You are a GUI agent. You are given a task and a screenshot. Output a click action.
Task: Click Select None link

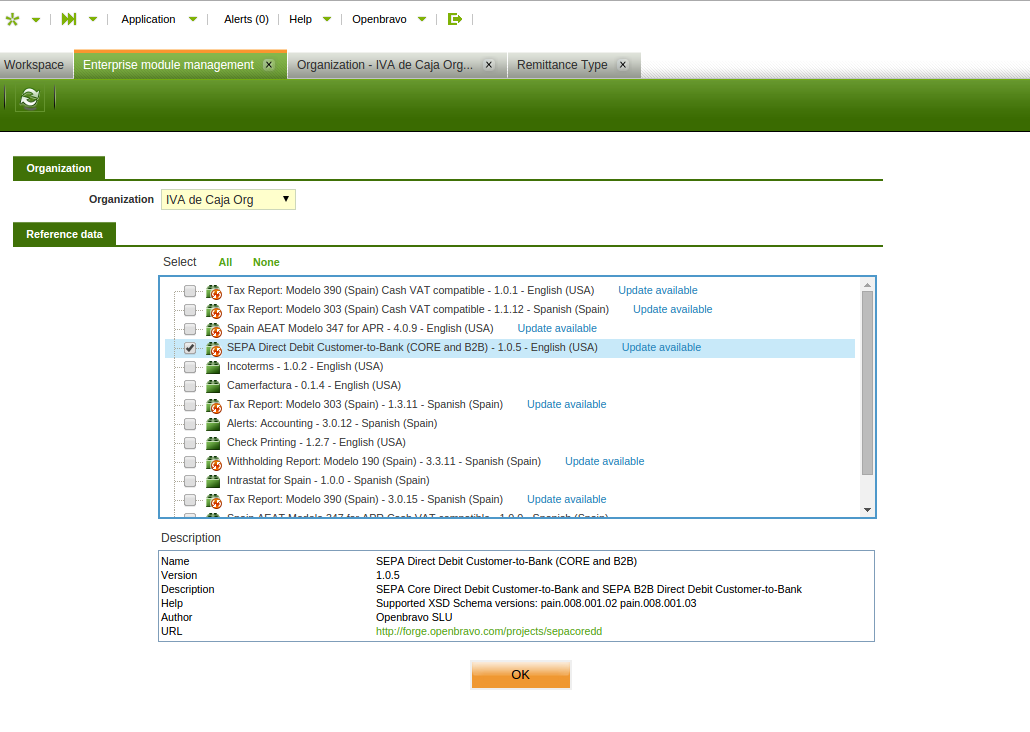(266, 262)
